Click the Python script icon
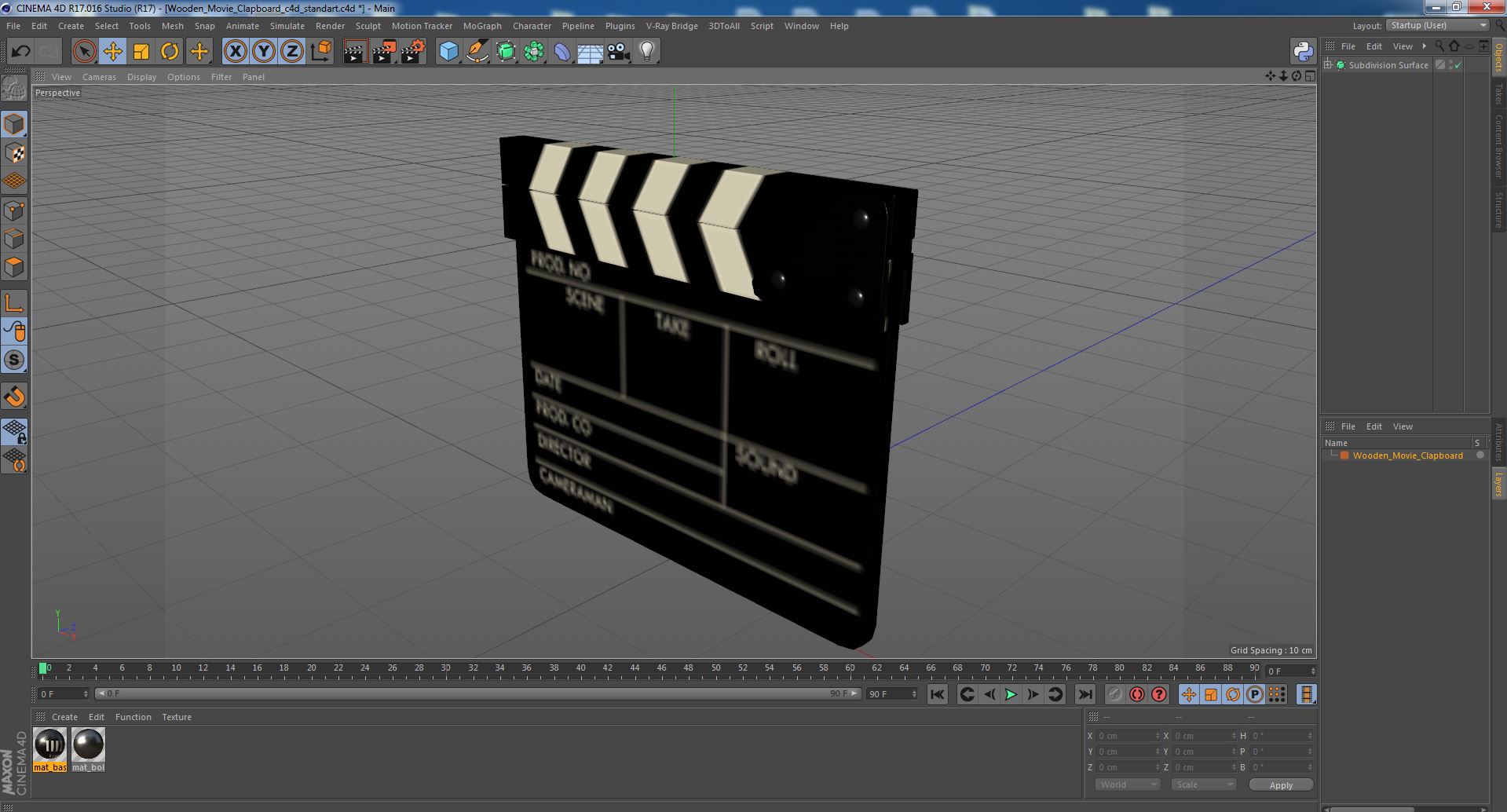This screenshot has width=1507, height=812. click(1303, 52)
